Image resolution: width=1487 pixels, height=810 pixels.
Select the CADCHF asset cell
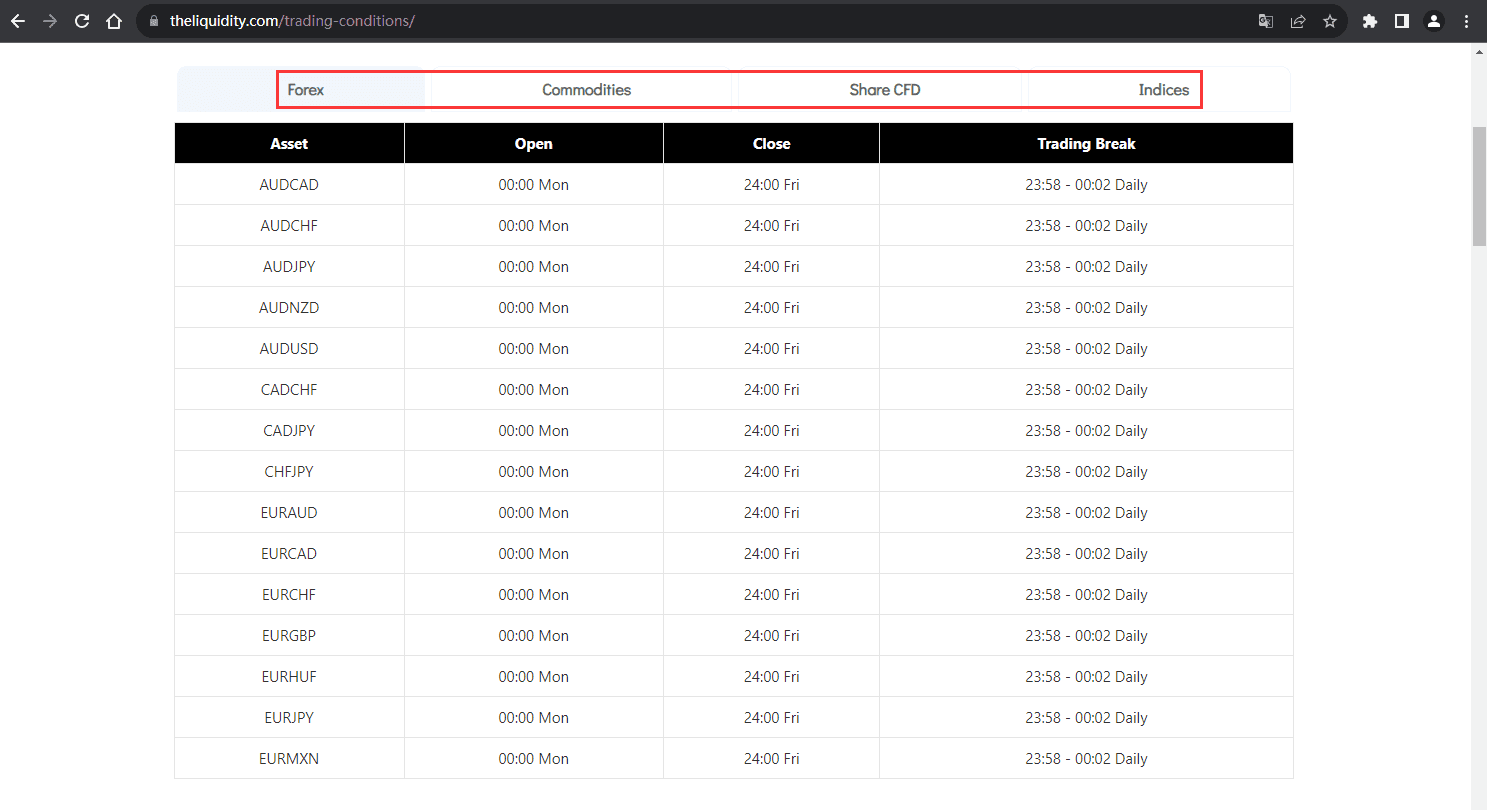pos(289,390)
